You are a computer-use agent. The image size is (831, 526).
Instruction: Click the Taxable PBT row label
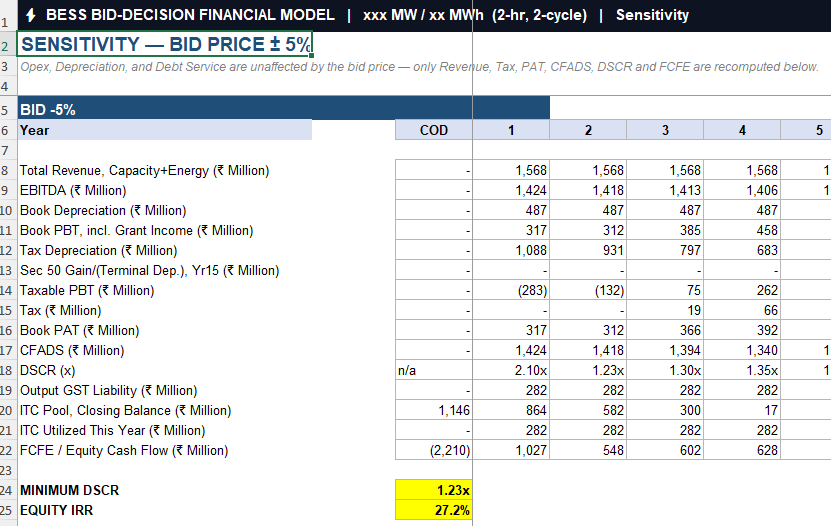pos(87,291)
